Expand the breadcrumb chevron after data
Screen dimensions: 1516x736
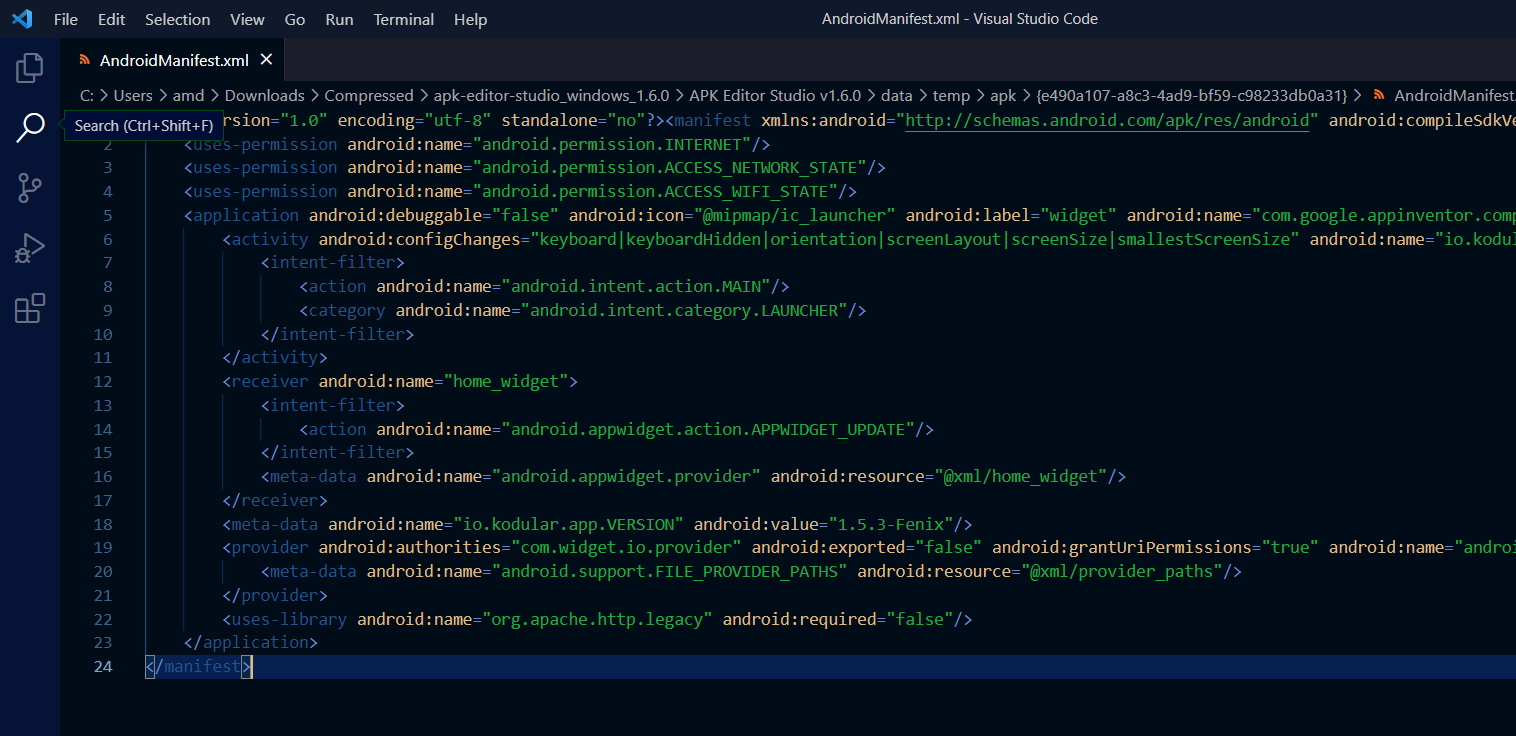click(921, 95)
